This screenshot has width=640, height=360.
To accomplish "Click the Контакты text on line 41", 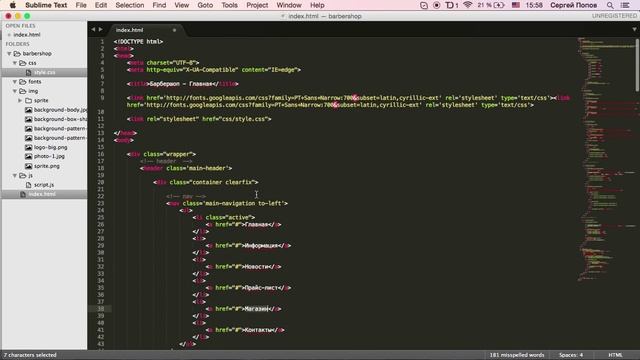I will click(258, 330).
